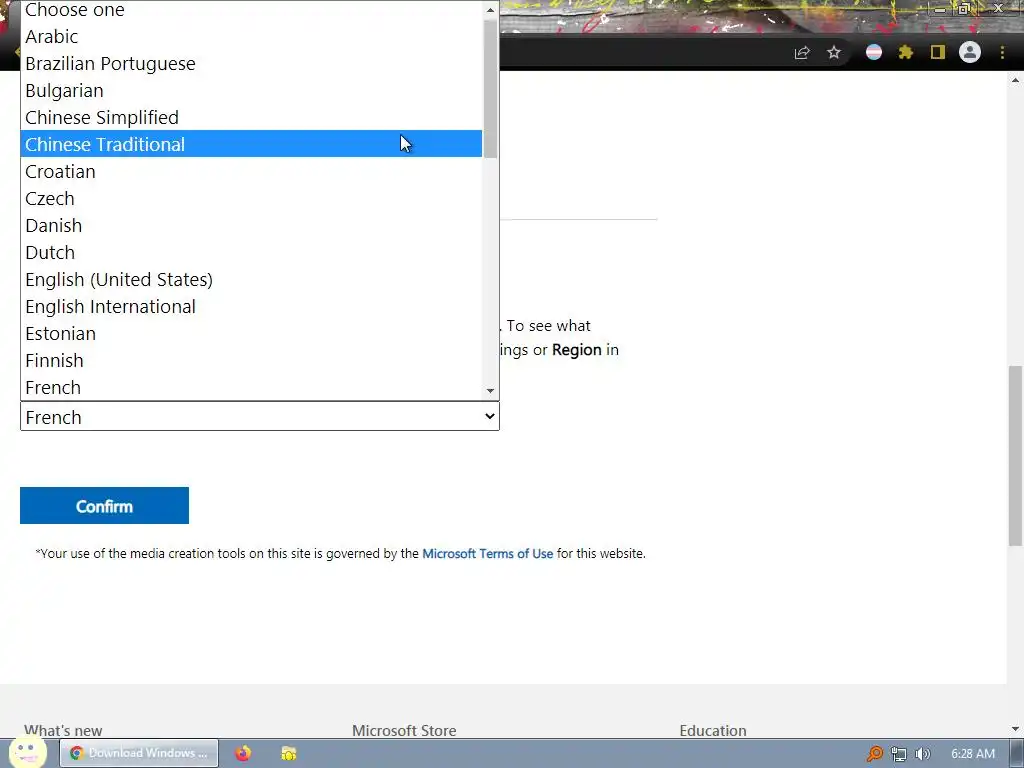Screen dimensions: 1024x768
Task: Click the dropdown list scroll-down arrow
Action: tap(490, 391)
